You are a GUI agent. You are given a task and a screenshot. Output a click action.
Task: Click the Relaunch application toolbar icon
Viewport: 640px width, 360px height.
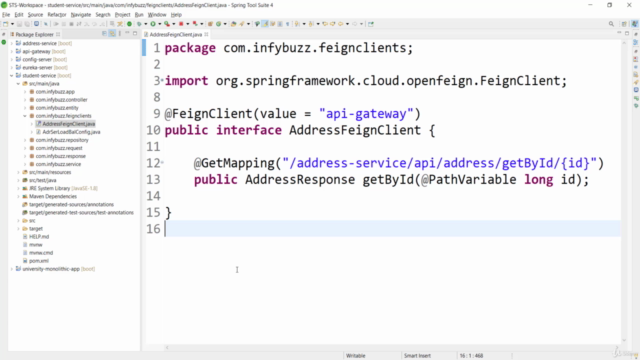195,24
